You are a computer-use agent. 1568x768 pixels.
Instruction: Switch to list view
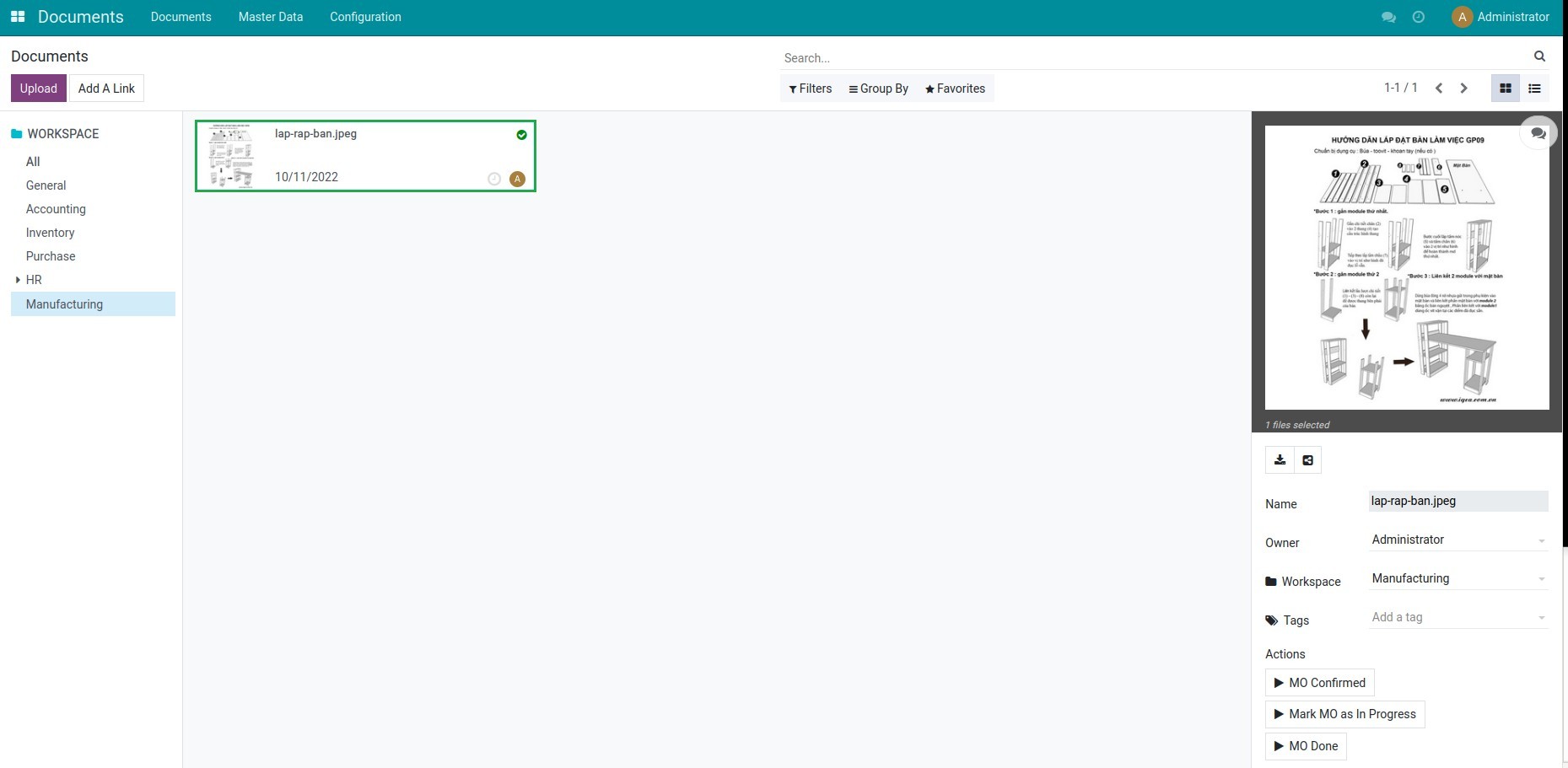1534,89
